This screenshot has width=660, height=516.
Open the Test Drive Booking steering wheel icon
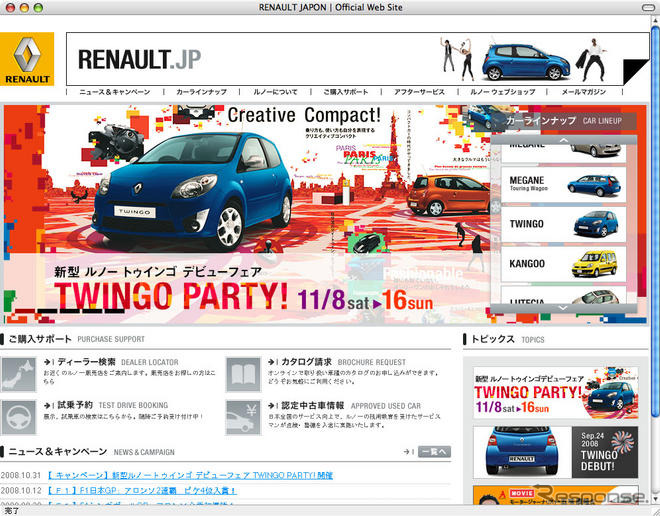(x=18, y=418)
